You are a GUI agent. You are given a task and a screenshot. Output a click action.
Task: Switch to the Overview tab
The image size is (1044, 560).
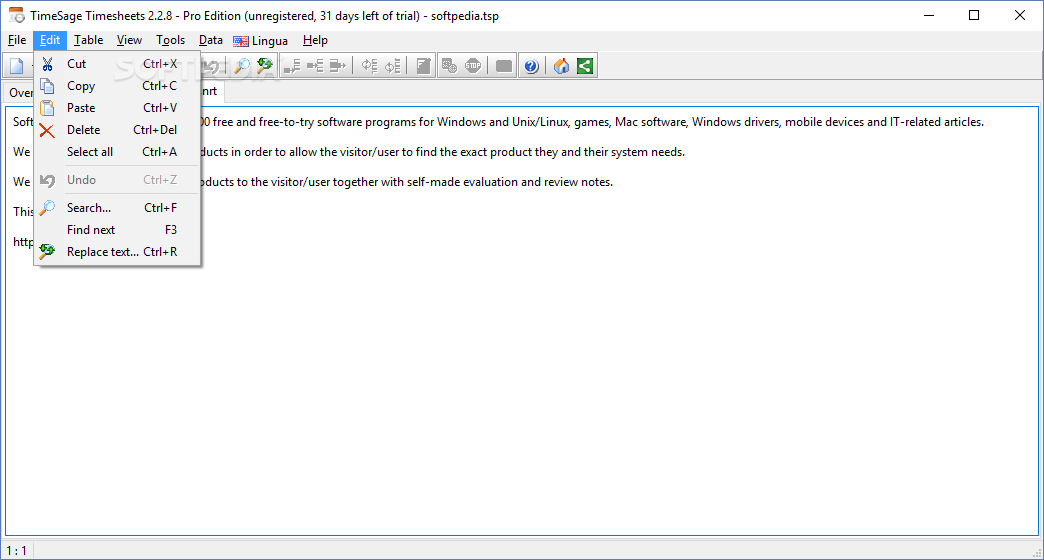pos(20,93)
